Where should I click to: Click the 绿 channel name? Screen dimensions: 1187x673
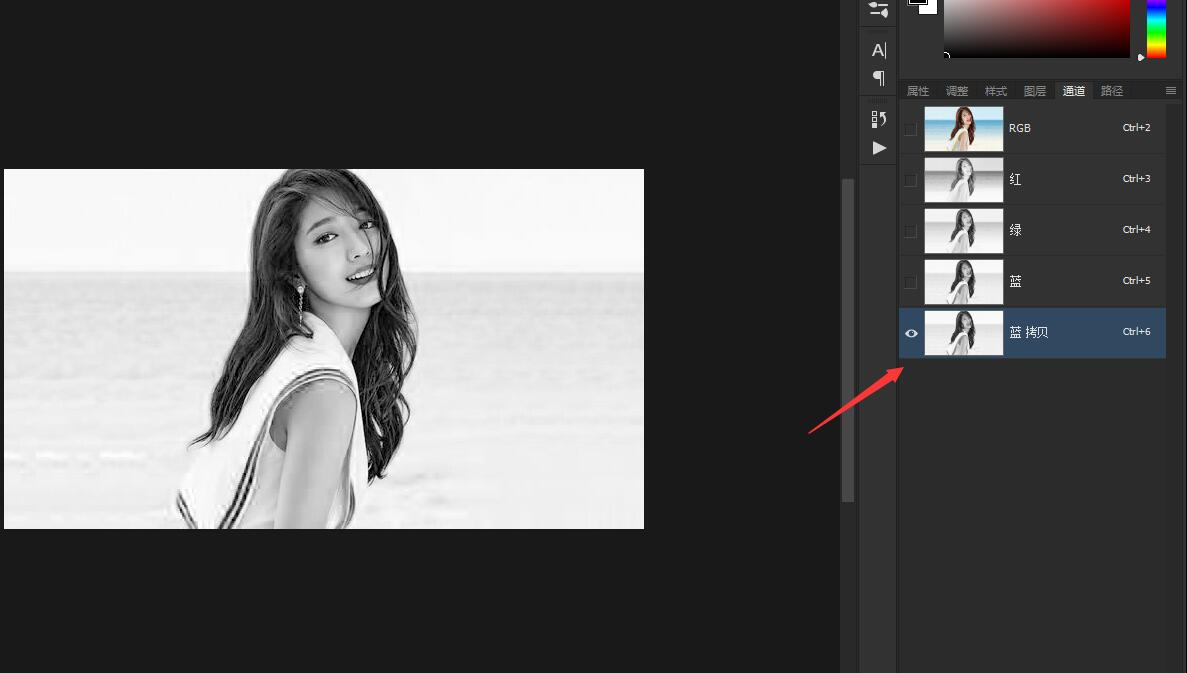pyautogui.click(x=1015, y=230)
